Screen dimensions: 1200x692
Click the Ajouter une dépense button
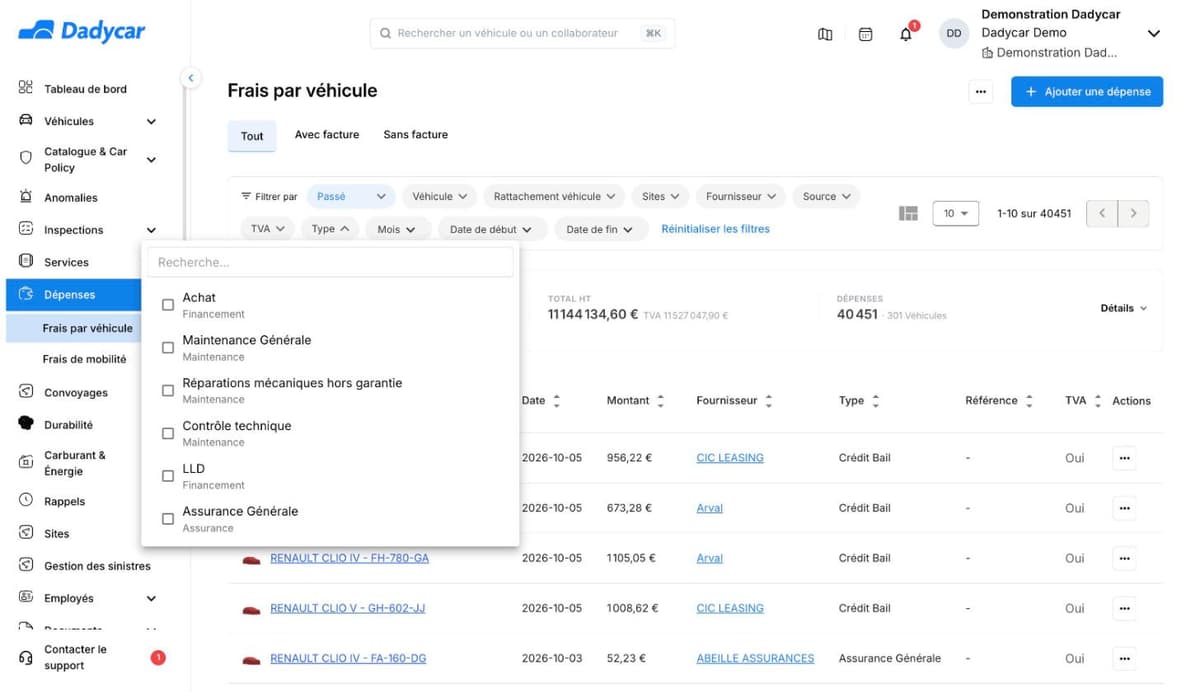tap(1087, 92)
